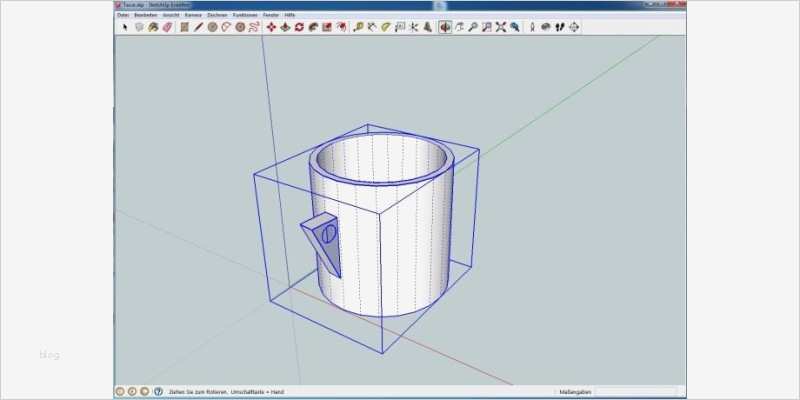Select the arrow Select tool
The height and width of the screenshot is (400, 800).
click(x=125, y=27)
